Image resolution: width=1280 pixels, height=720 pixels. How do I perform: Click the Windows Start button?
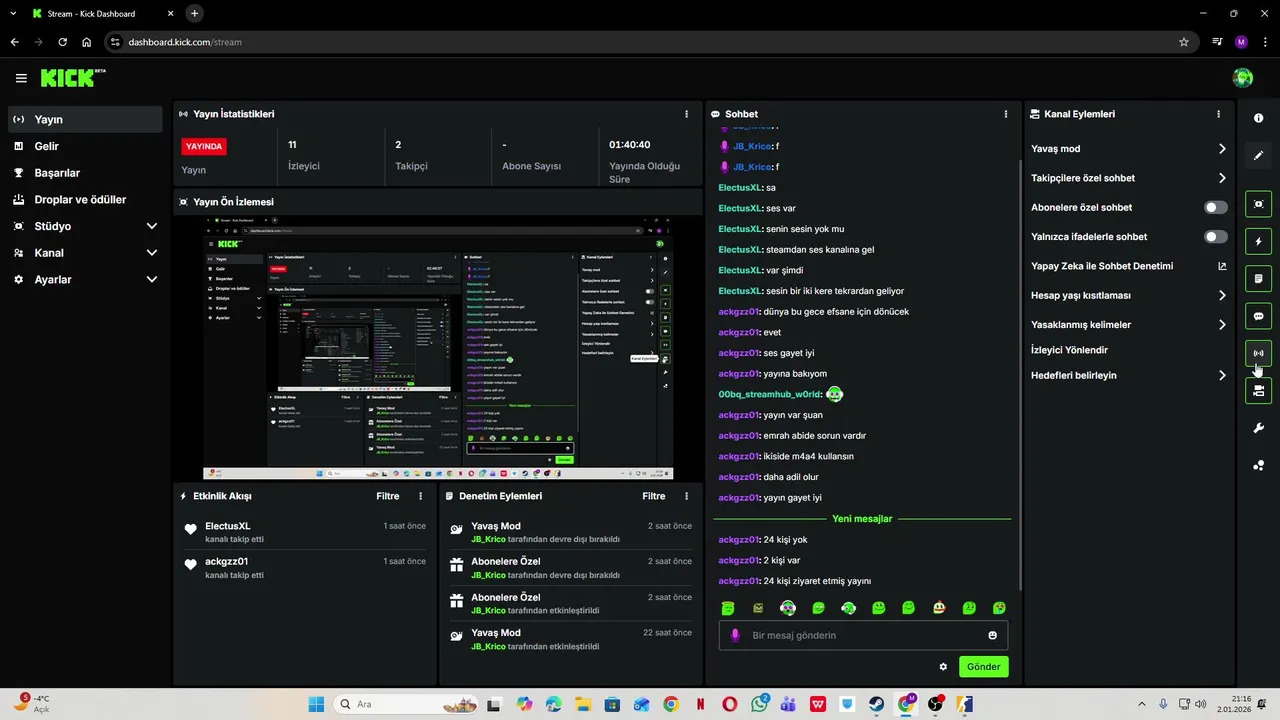(316, 704)
